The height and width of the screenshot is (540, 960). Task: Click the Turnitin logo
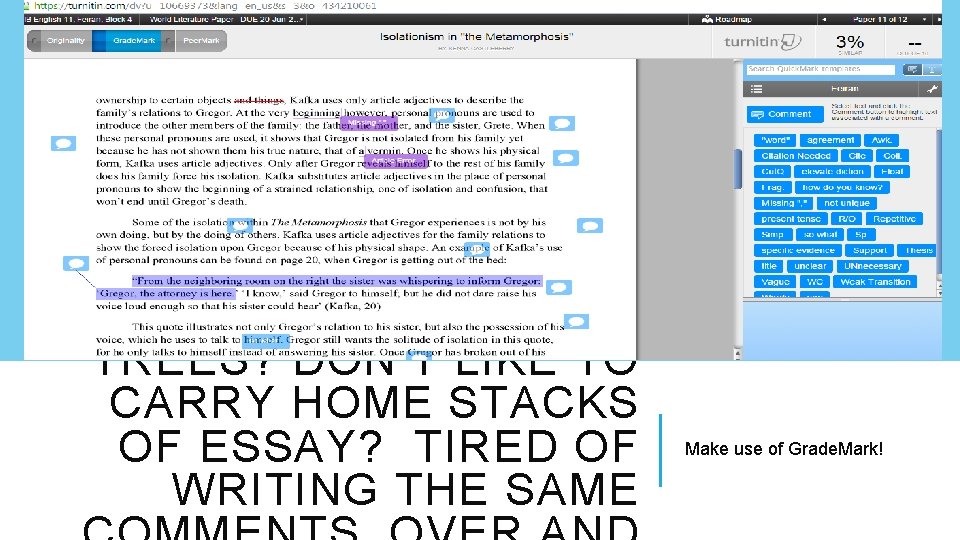tap(762, 42)
